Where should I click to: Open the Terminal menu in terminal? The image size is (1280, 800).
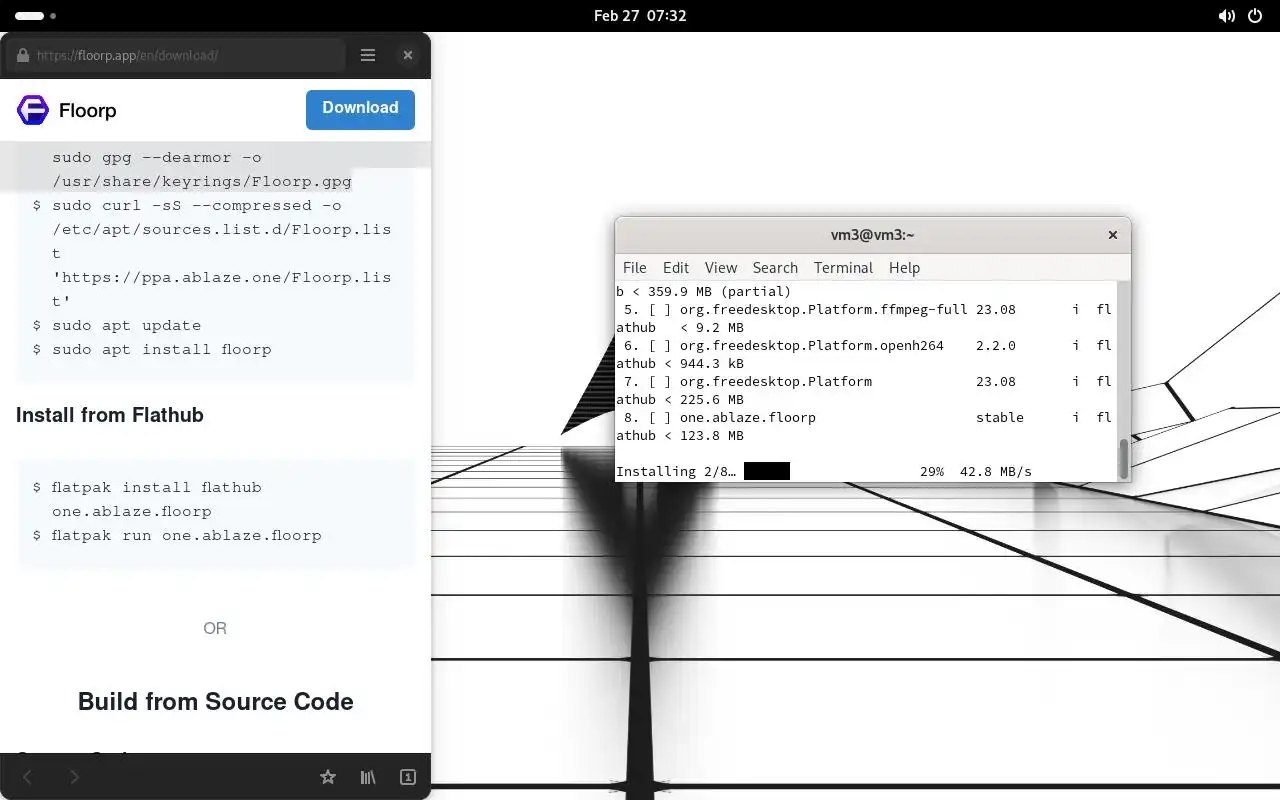pos(843,268)
